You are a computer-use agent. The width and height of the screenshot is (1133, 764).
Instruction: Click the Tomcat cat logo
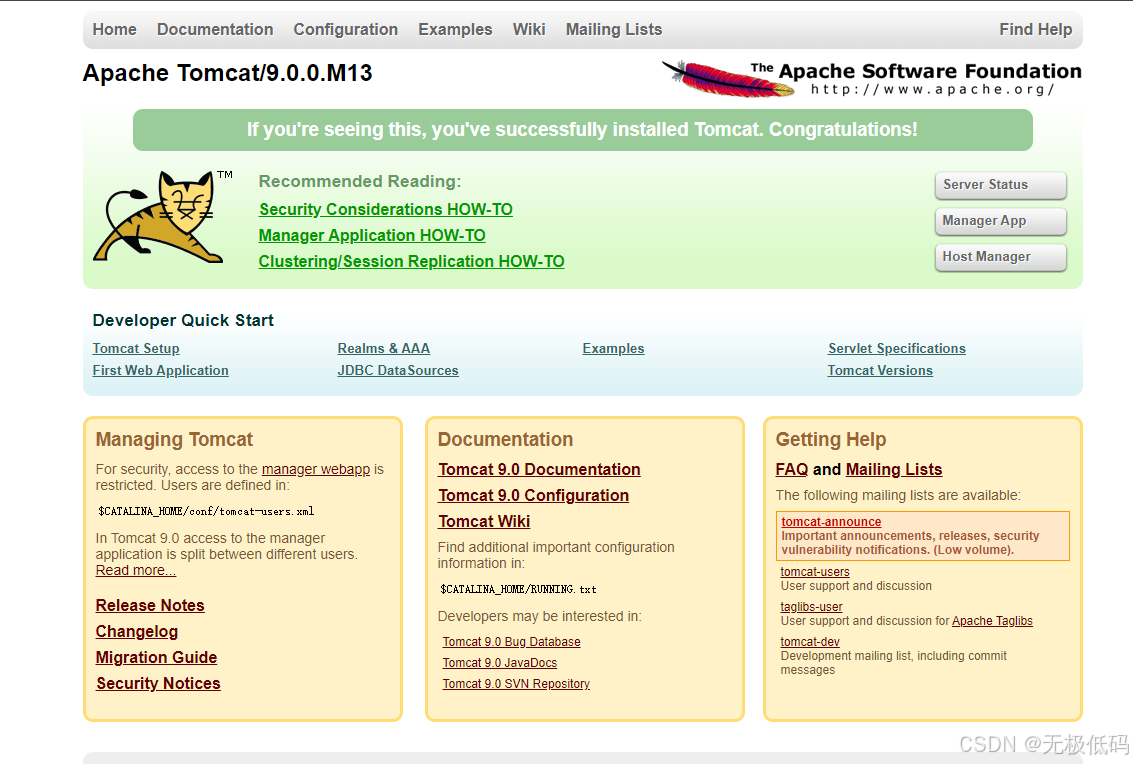[x=158, y=216]
